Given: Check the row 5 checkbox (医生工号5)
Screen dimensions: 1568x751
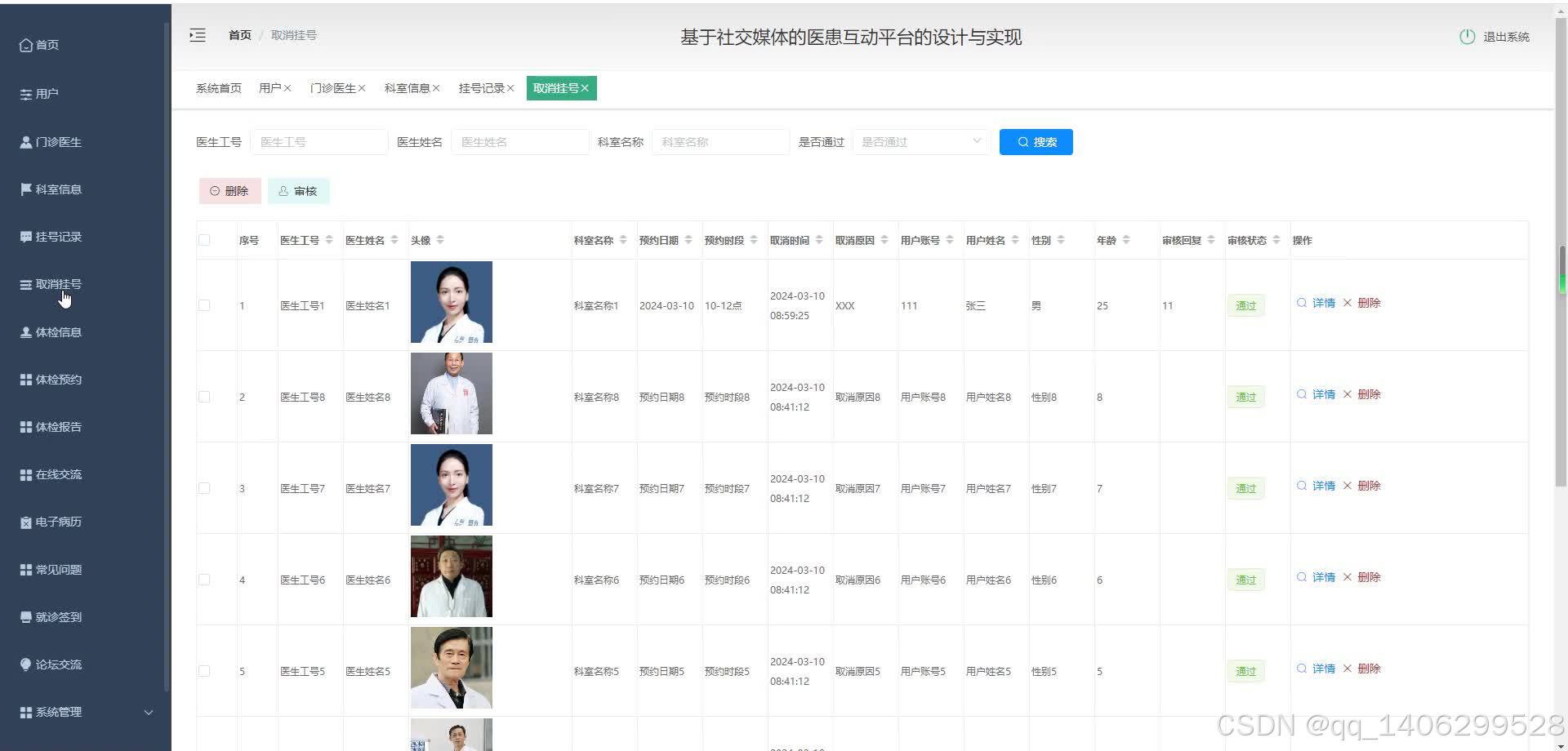Looking at the screenshot, I should [x=204, y=671].
